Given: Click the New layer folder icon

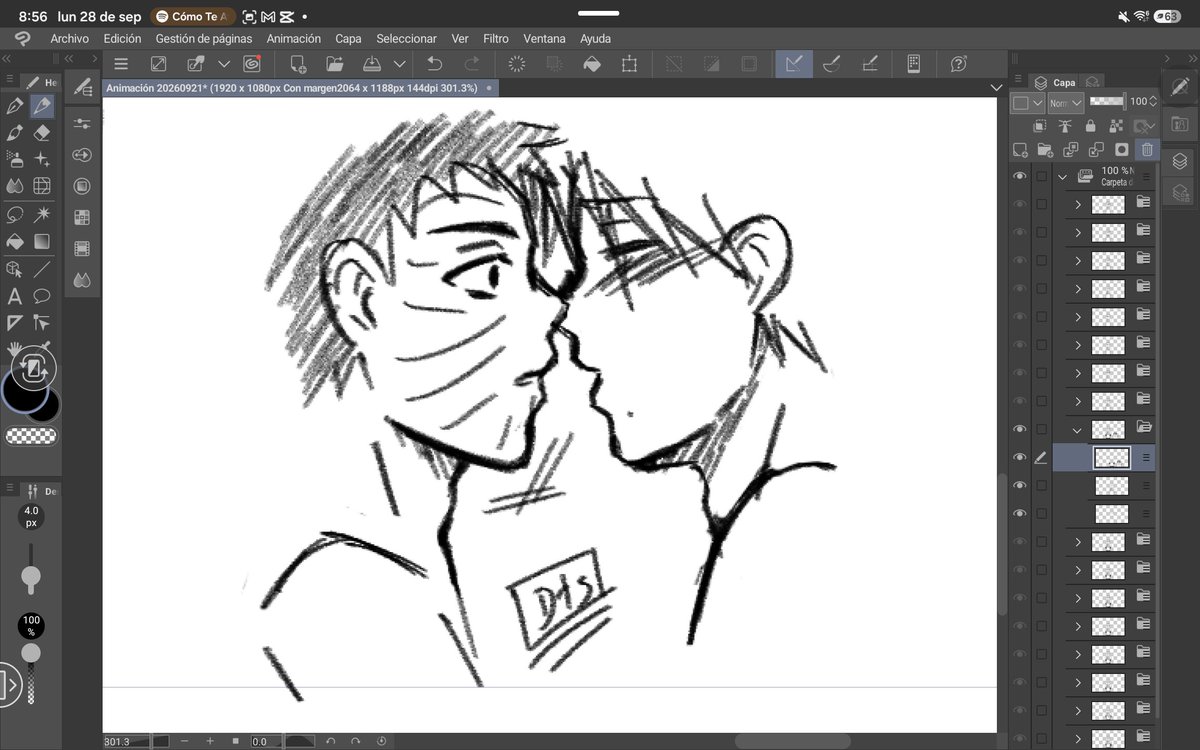Looking at the screenshot, I should (x=1045, y=150).
